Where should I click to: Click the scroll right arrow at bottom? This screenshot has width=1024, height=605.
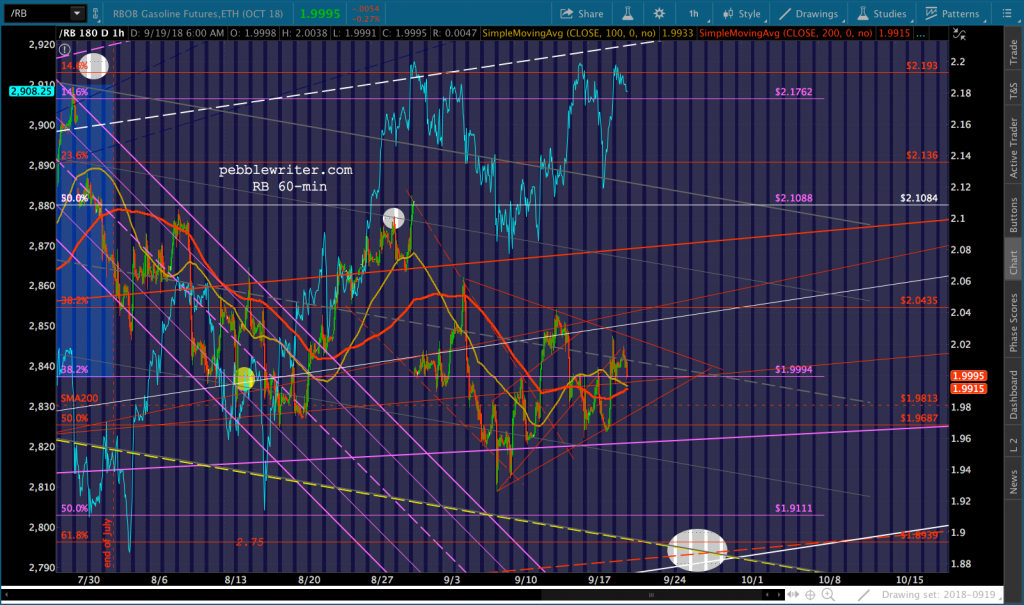pos(779,595)
